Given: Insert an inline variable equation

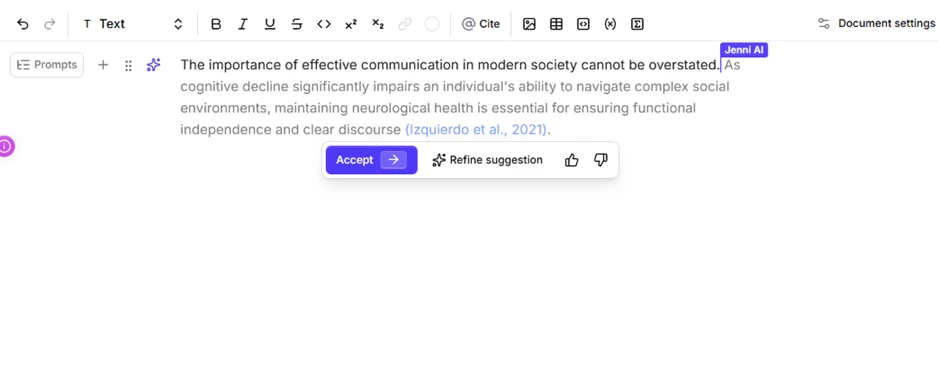Looking at the screenshot, I should (x=610, y=24).
